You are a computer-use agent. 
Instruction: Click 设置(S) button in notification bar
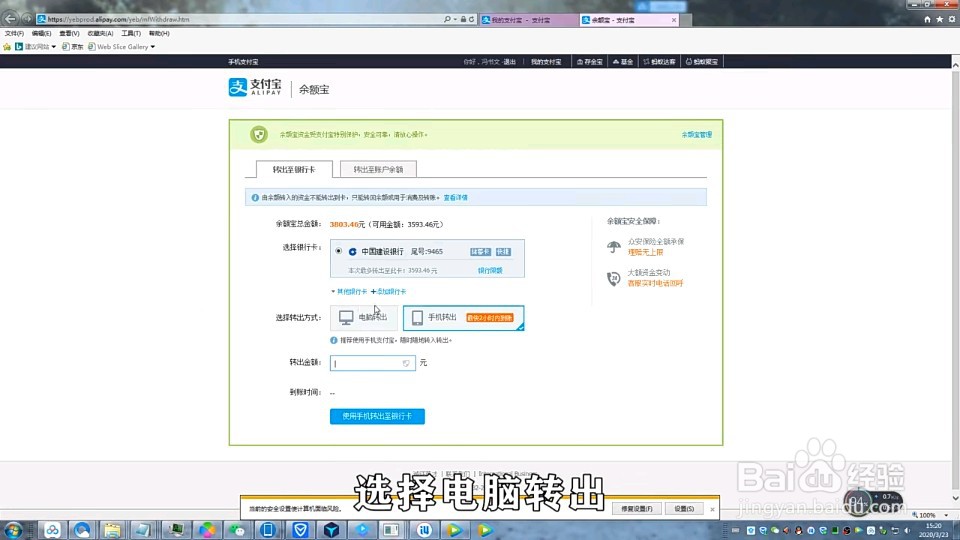(x=684, y=509)
